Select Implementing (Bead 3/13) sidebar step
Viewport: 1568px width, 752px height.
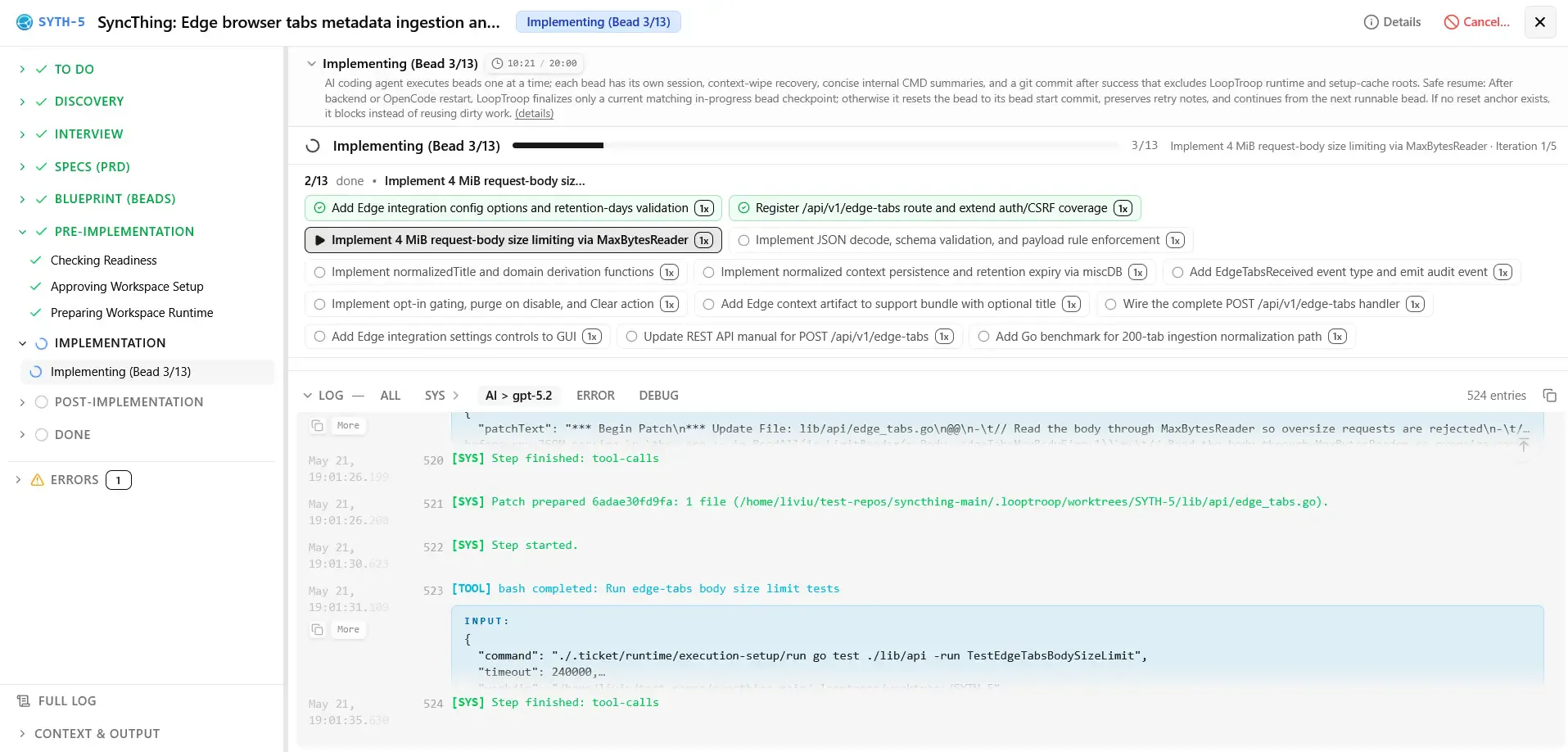pyautogui.click(x=147, y=372)
